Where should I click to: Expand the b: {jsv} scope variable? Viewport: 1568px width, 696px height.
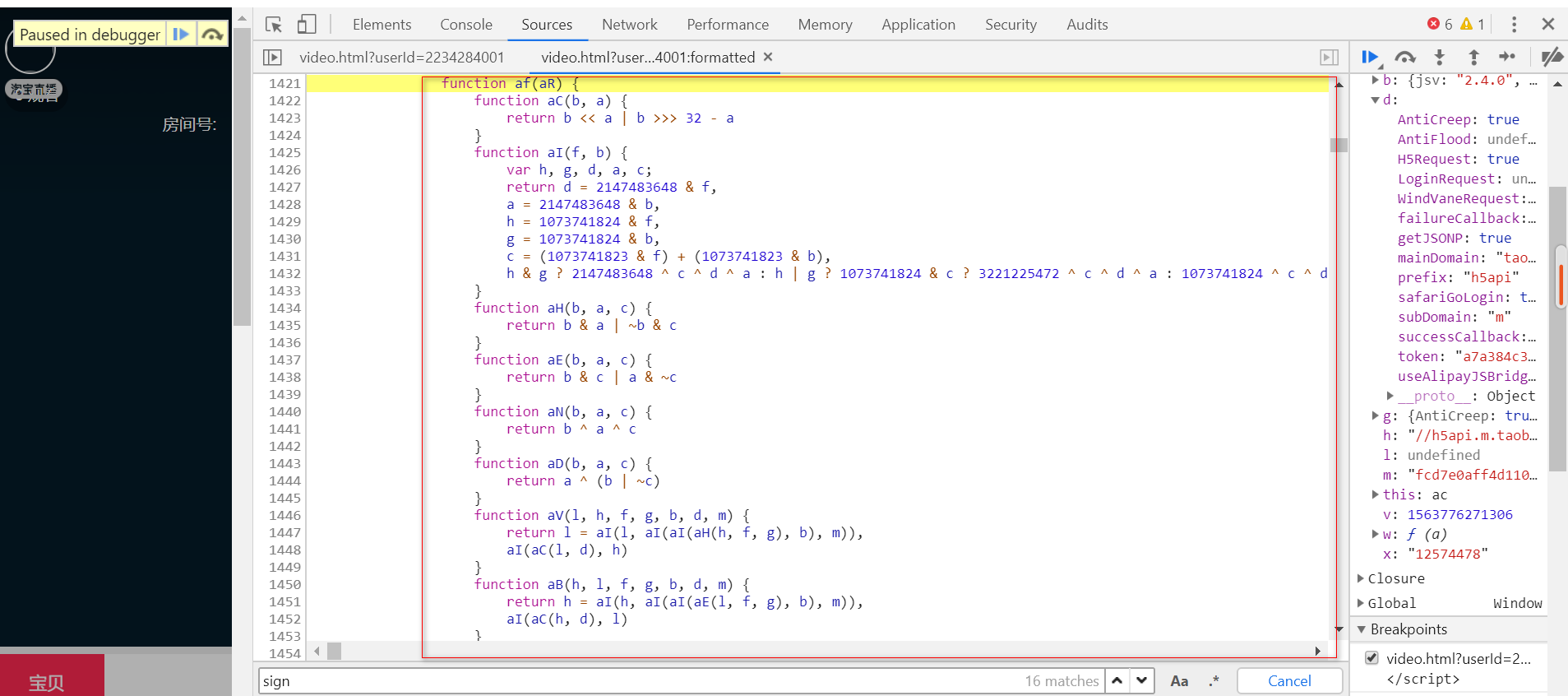1376,80
